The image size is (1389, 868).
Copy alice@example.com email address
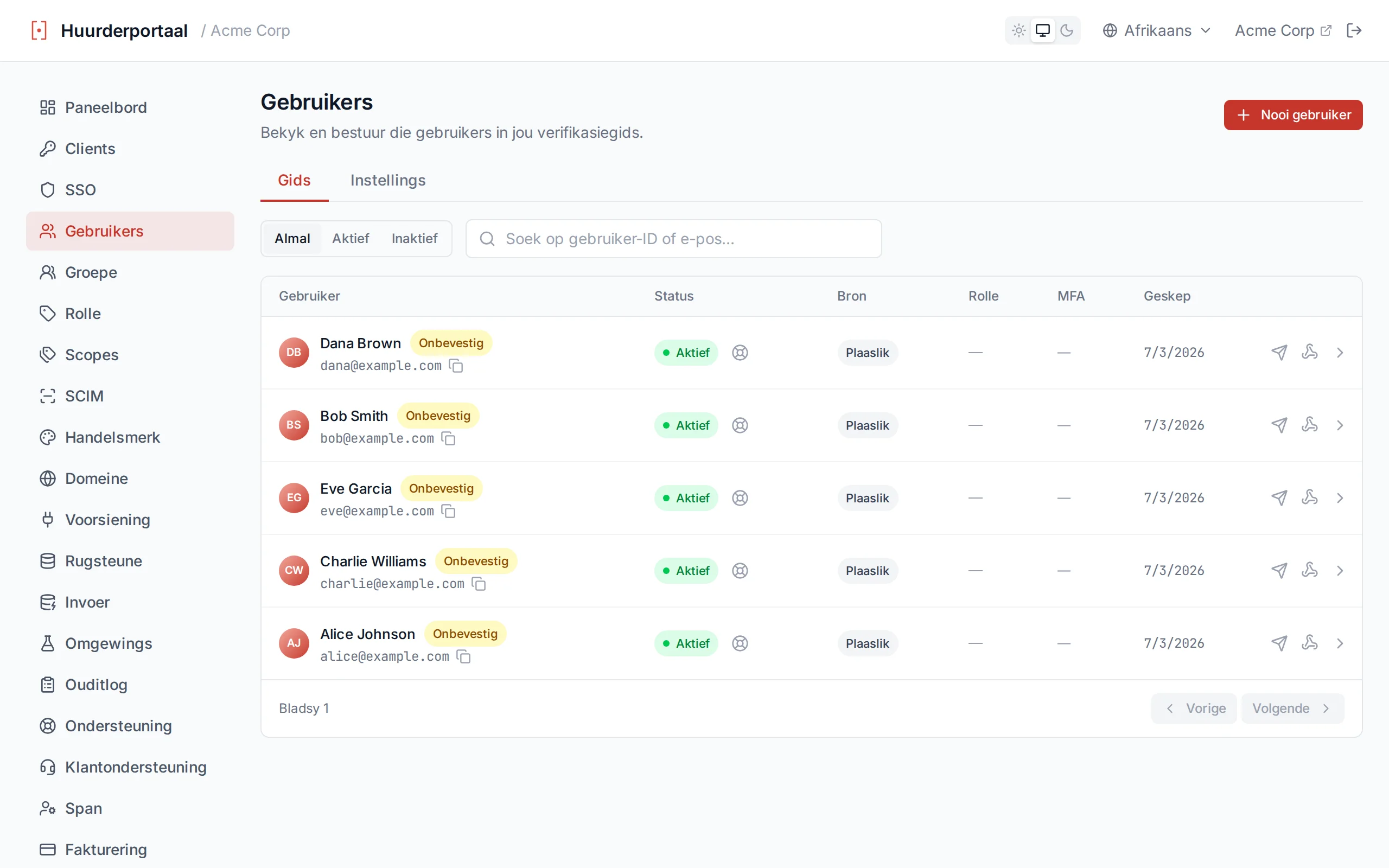(464, 656)
